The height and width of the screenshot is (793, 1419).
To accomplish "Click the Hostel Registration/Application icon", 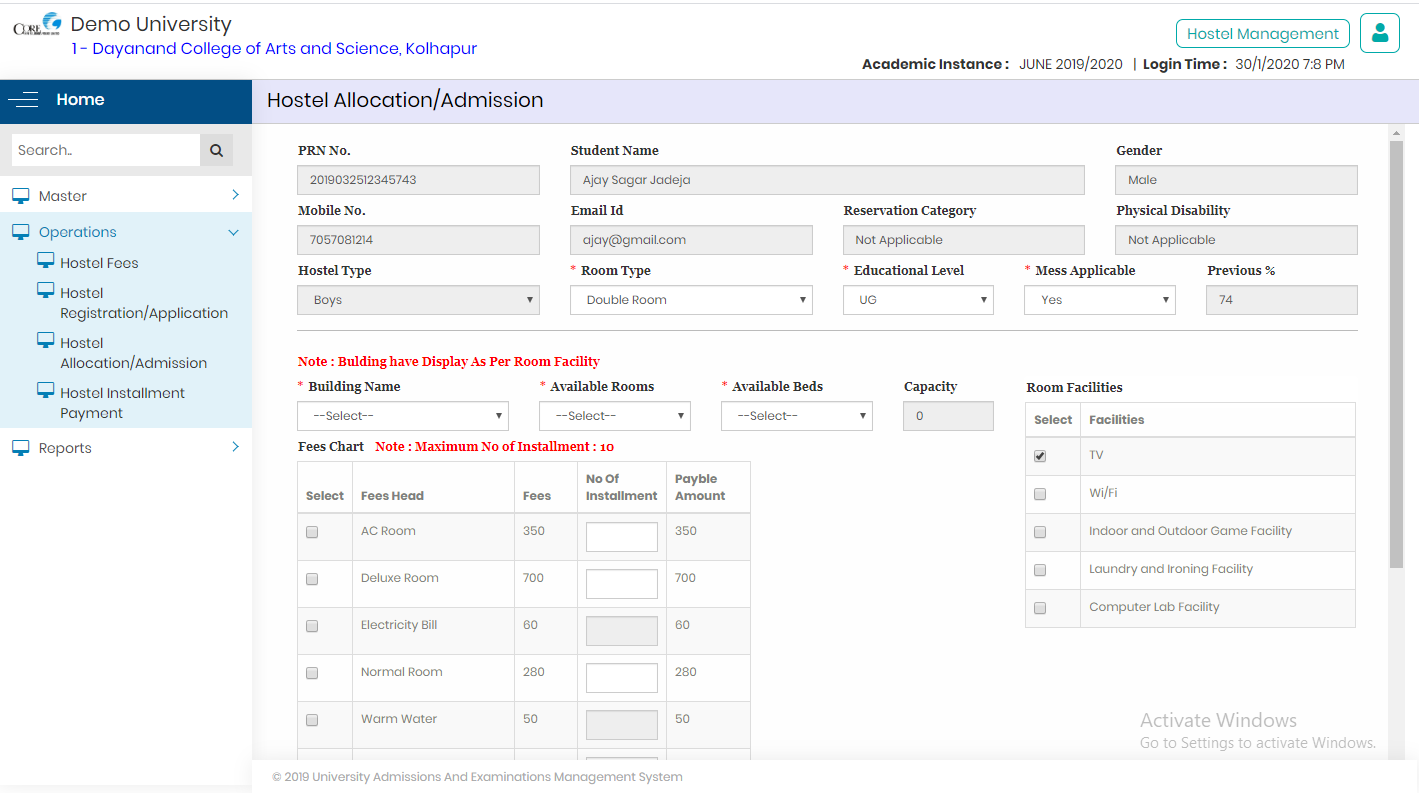I will [x=46, y=293].
